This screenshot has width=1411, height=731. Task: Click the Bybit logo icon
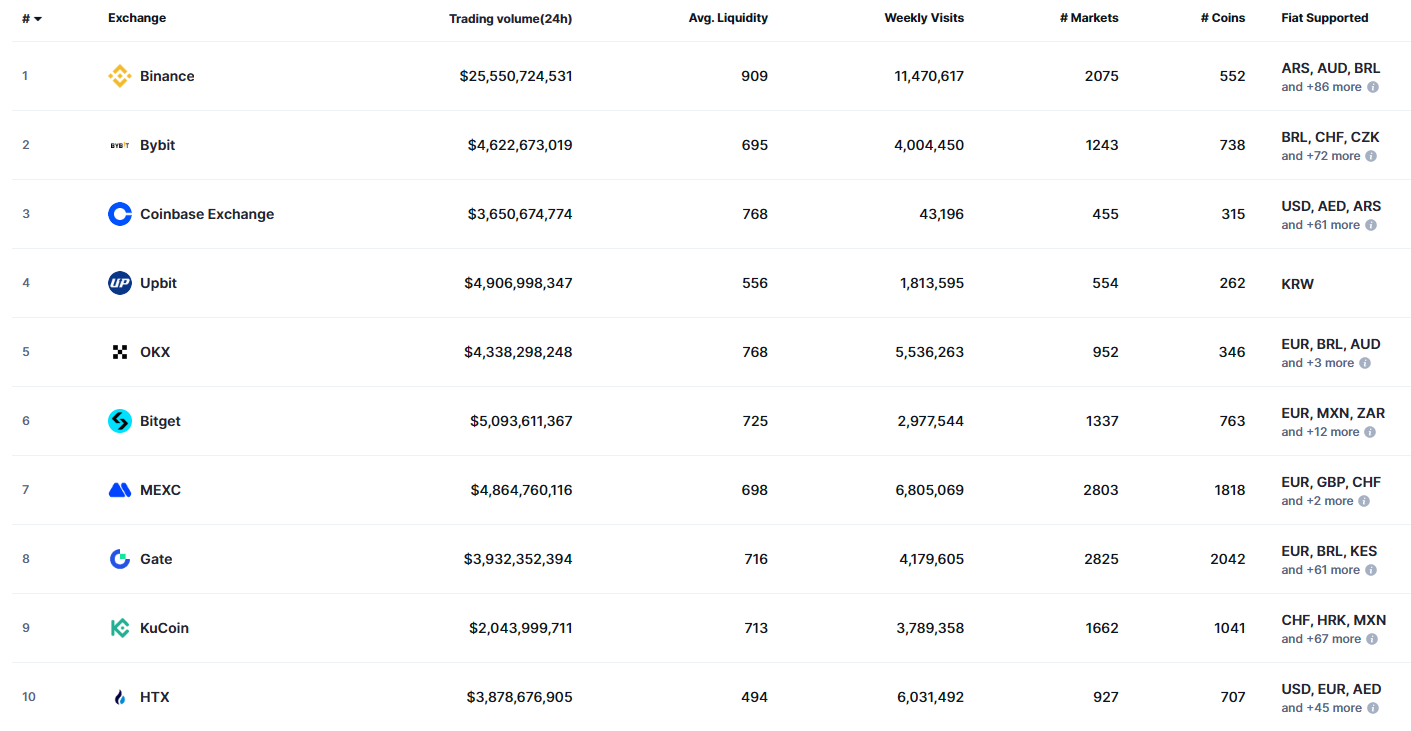[x=120, y=145]
